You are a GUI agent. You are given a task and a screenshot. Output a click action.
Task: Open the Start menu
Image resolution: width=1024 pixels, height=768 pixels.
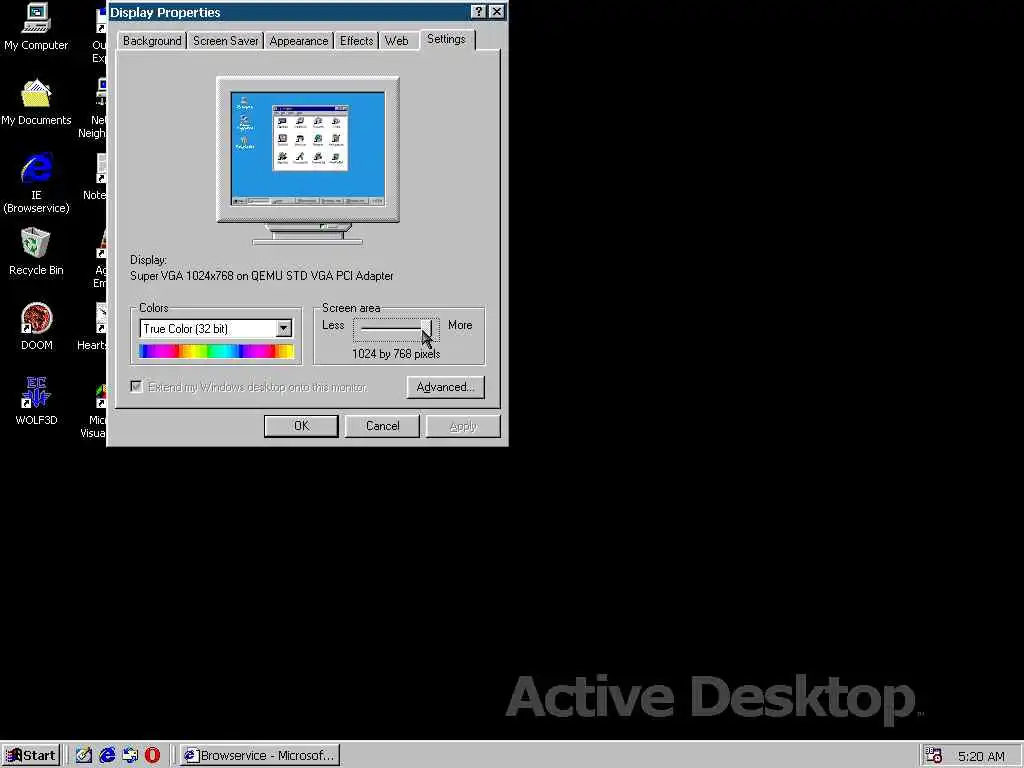(31, 756)
